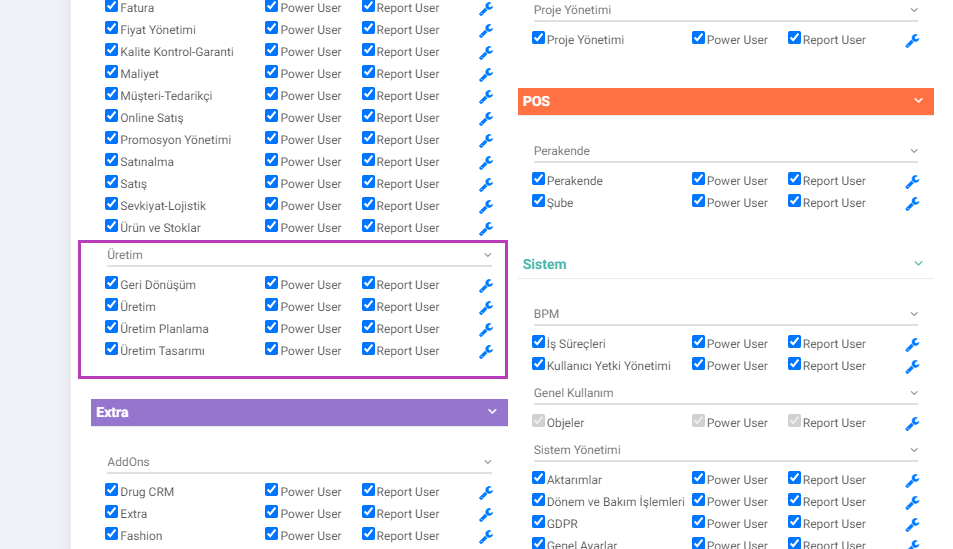Collapse the Sistem Yönetimi subgroup
Screen dimensions: 953x549
[x=914, y=450]
